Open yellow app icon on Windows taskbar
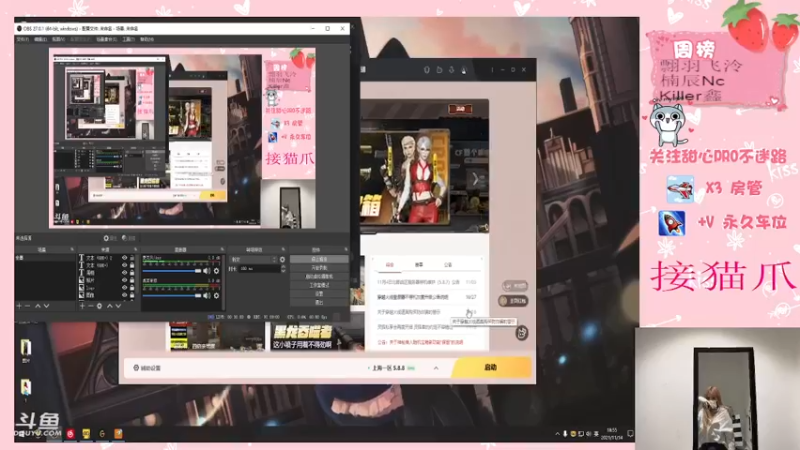 86,434
